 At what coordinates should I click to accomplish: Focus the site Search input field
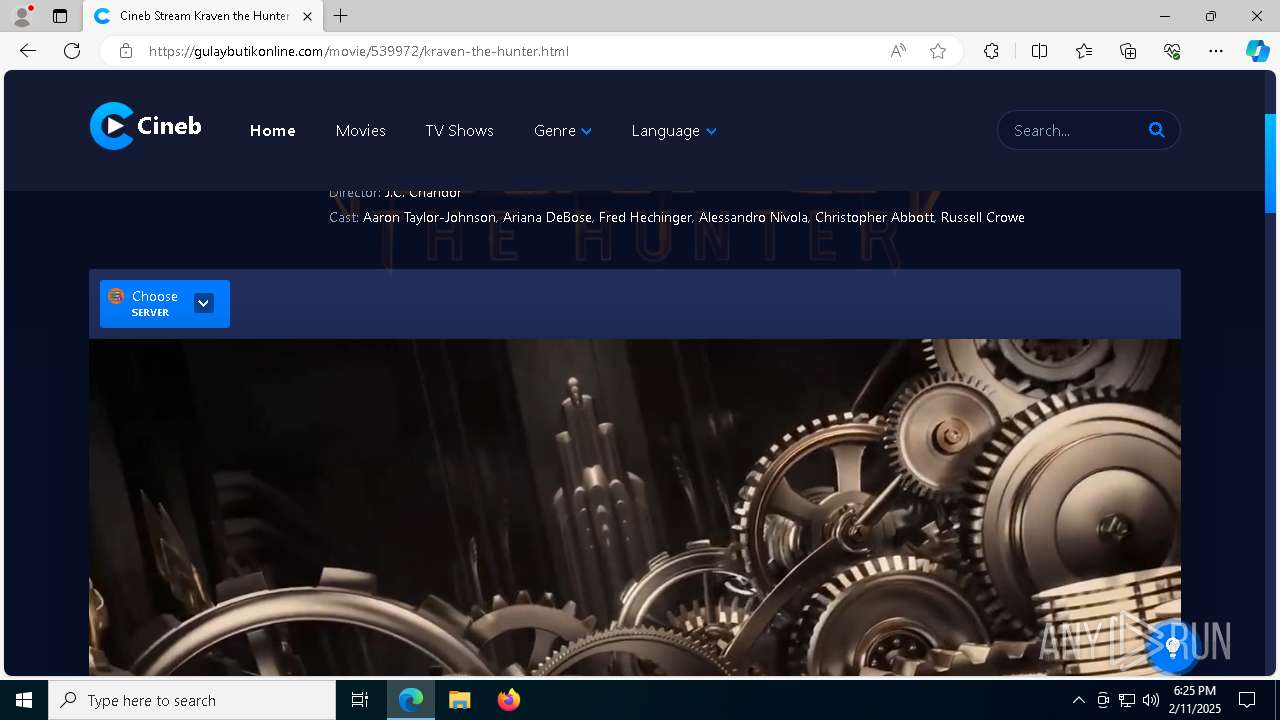[1076, 130]
